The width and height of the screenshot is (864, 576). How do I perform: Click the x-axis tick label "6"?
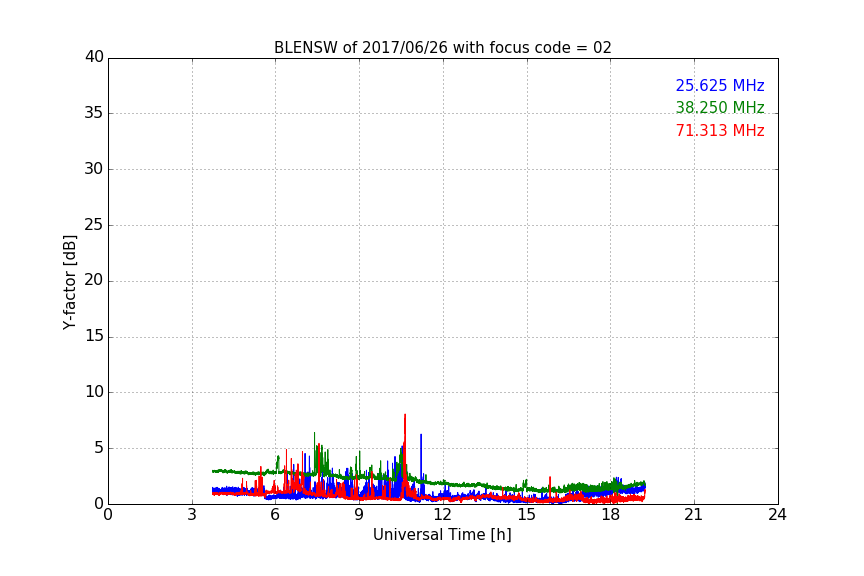pos(275,515)
